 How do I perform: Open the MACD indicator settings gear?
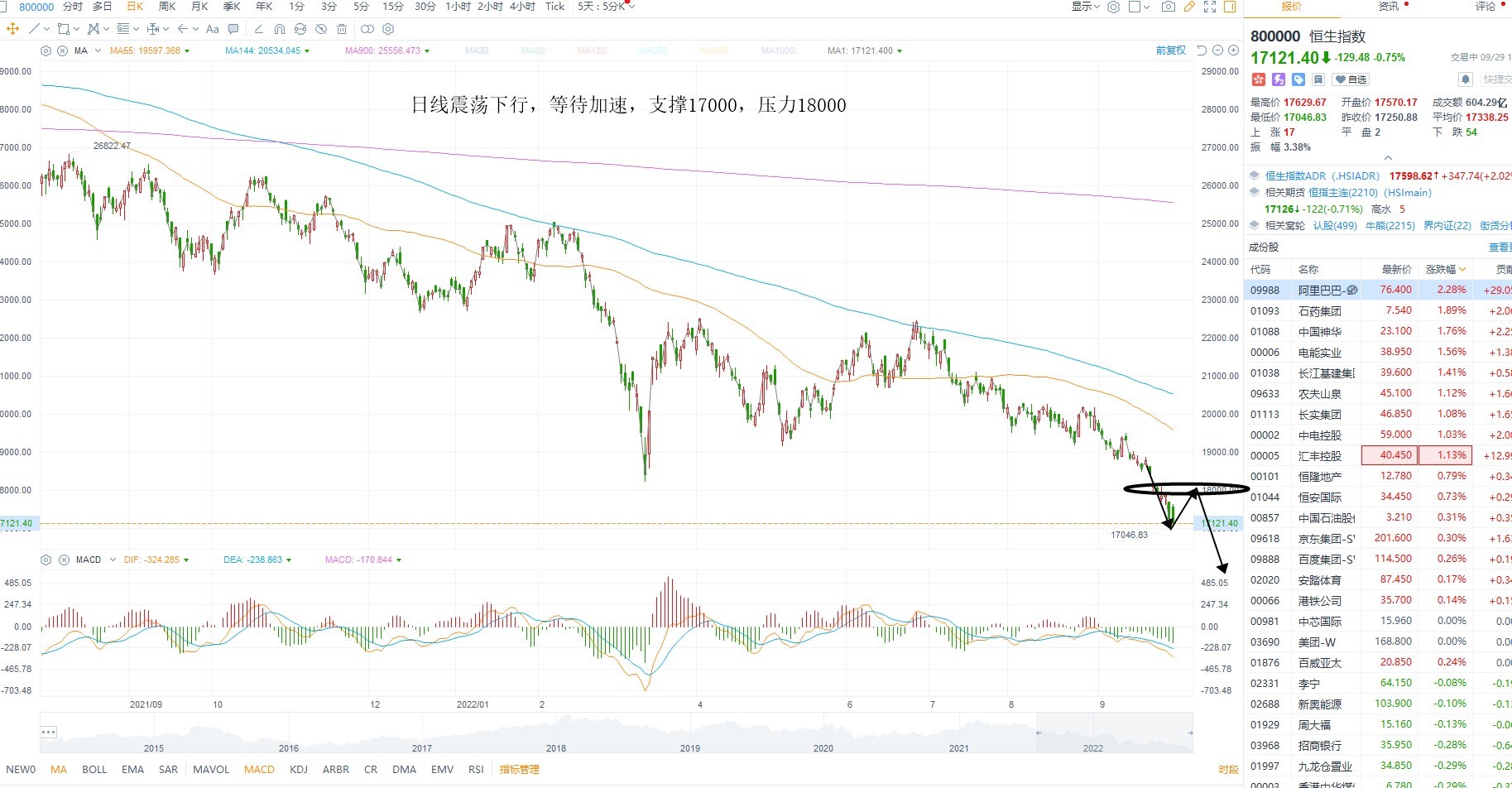click(x=46, y=560)
